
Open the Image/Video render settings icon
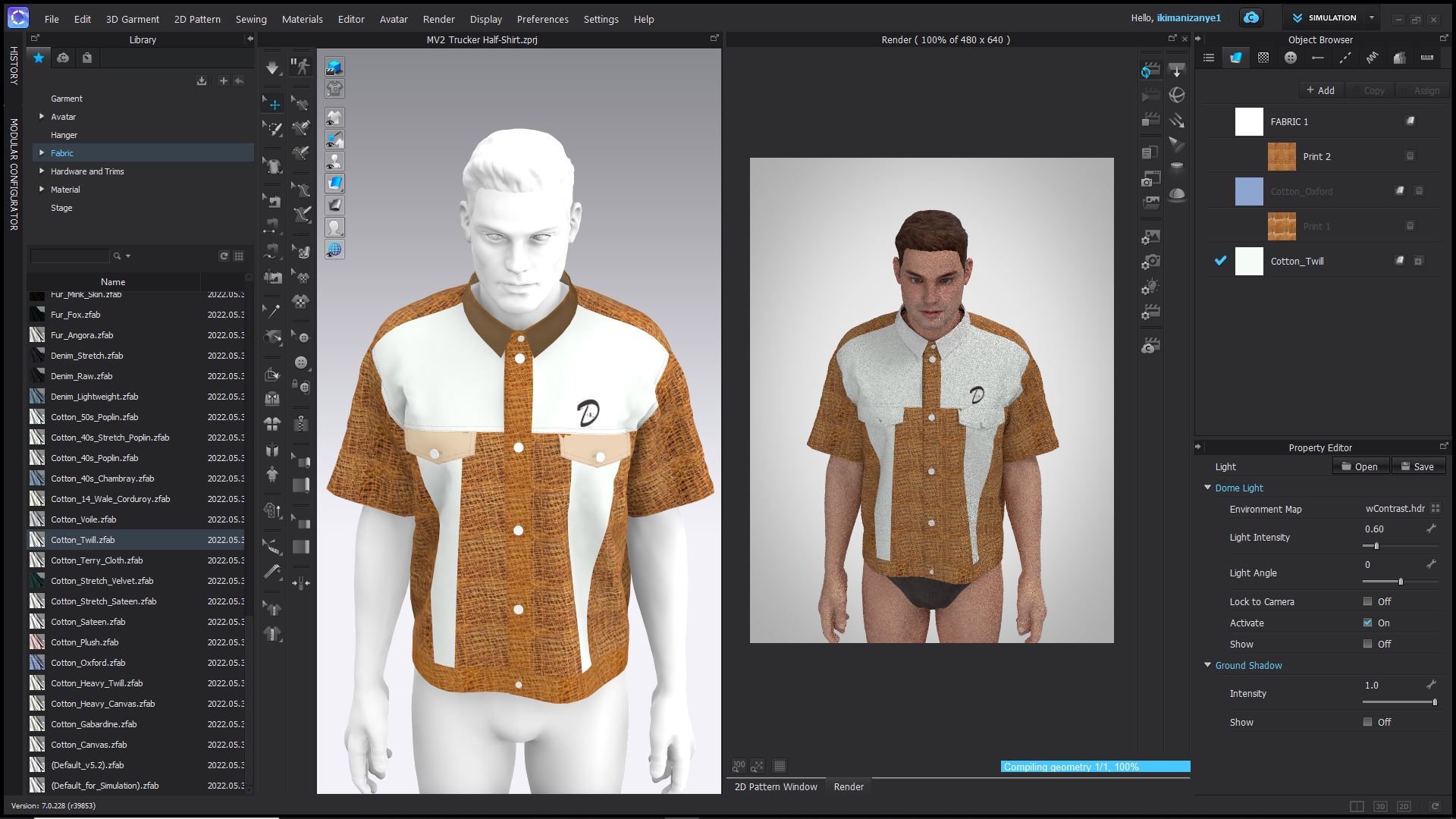[1150, 237]
